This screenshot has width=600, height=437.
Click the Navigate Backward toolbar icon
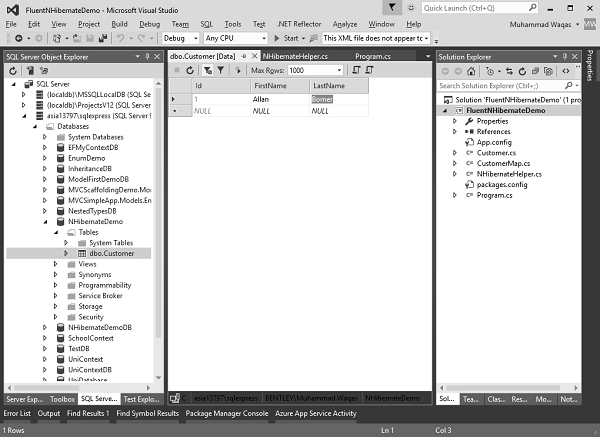(x=18, y=38)
